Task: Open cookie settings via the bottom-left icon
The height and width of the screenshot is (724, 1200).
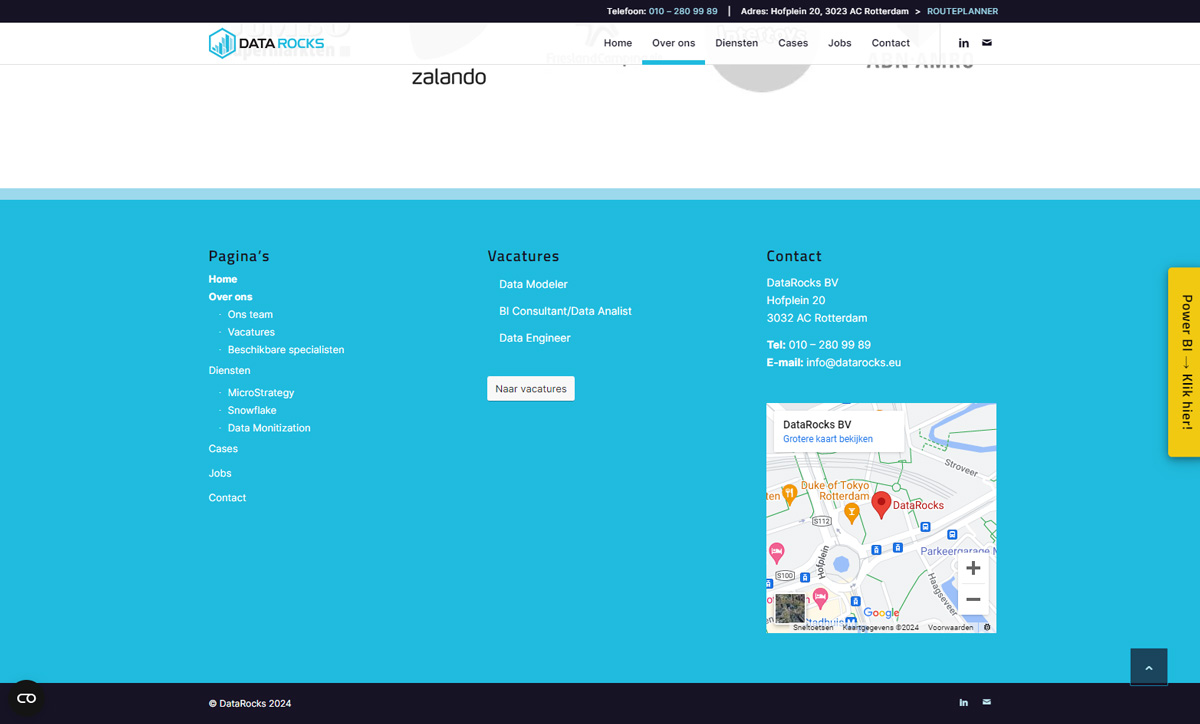Action: click(26, 697)
